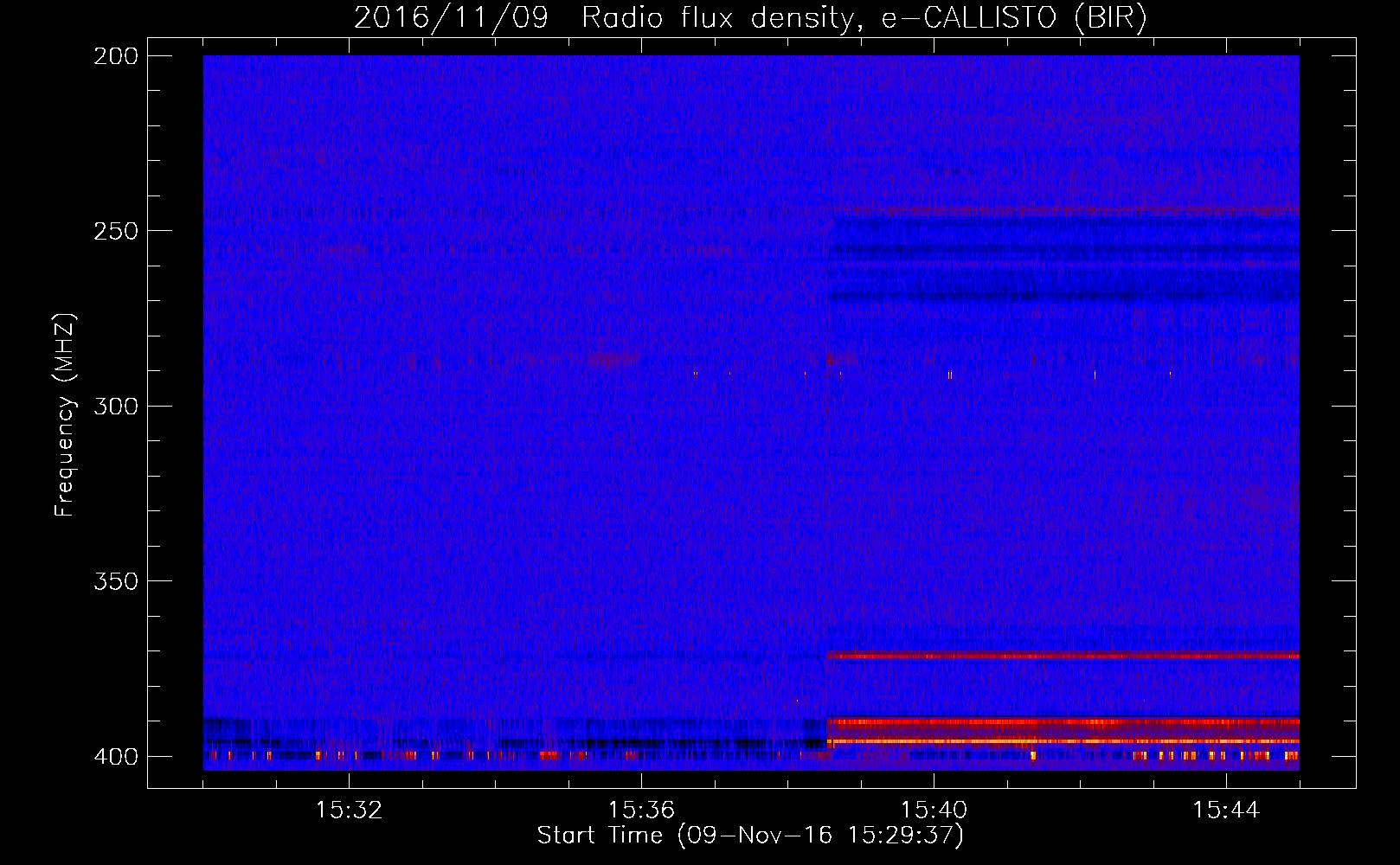Click the plot title "2016/11/09 Radio flux density, e-CALLISTO (BIR)"

coord(750,18)
